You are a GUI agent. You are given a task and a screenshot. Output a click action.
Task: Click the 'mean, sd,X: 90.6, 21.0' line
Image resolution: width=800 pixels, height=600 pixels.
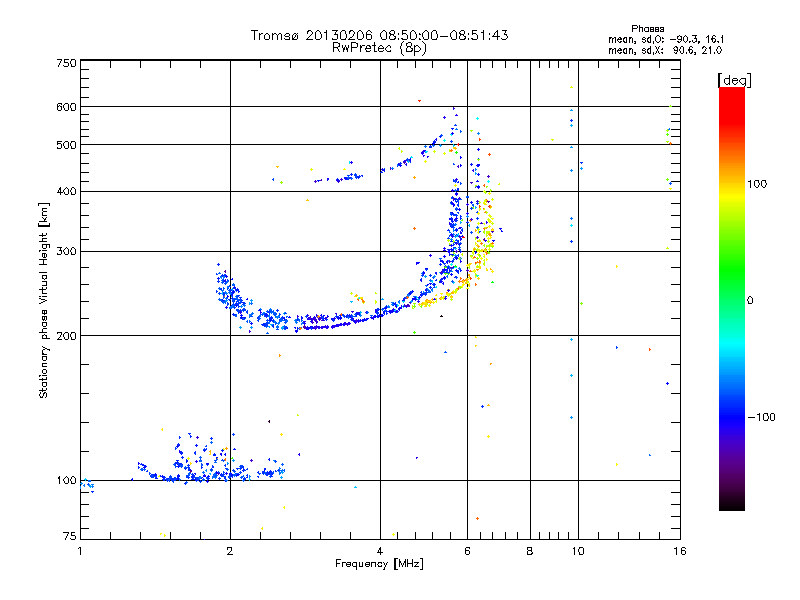click(x=665, y=50)
